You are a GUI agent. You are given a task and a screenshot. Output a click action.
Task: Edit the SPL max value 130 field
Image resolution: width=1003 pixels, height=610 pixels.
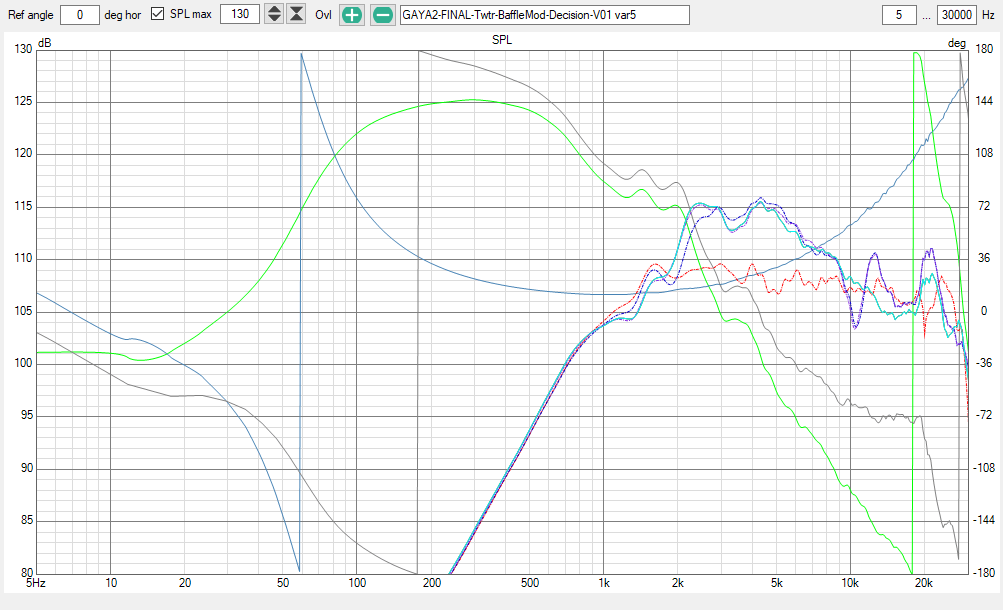pos(240,14)
